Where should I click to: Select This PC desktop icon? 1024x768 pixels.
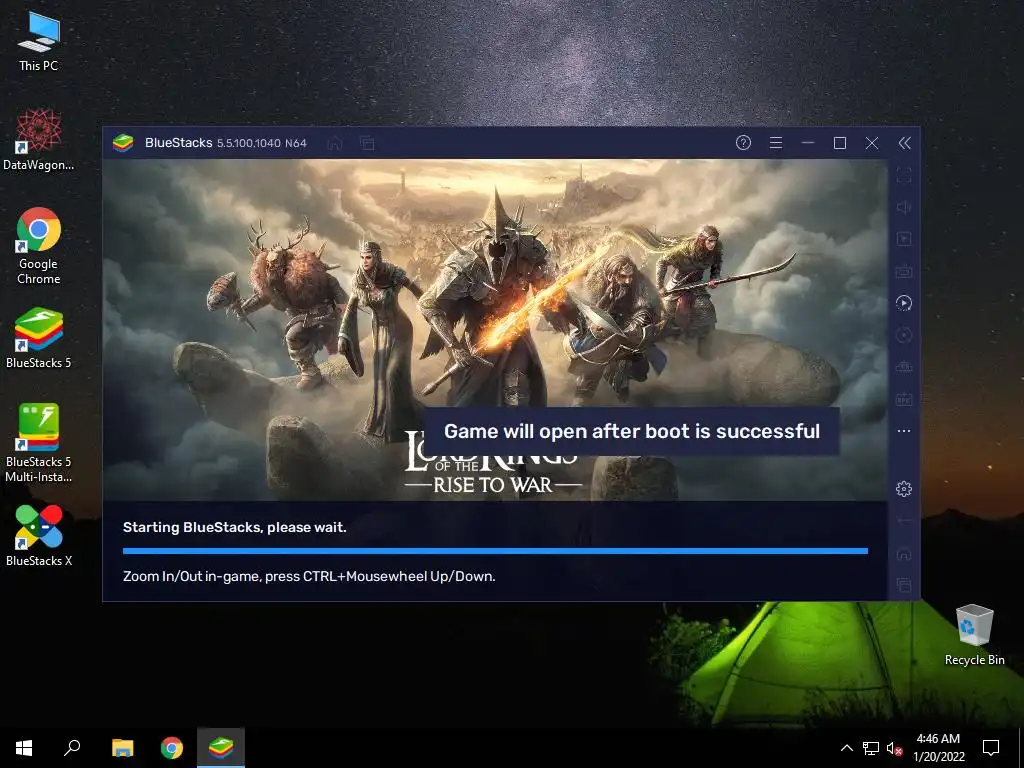click(39, 42)
